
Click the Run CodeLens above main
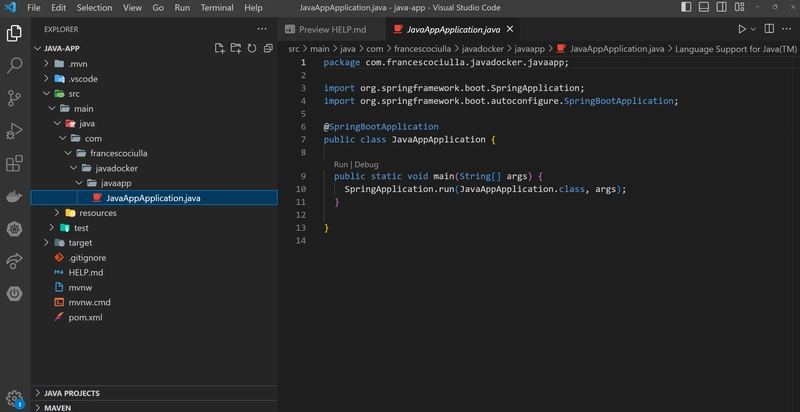(340, 164)
